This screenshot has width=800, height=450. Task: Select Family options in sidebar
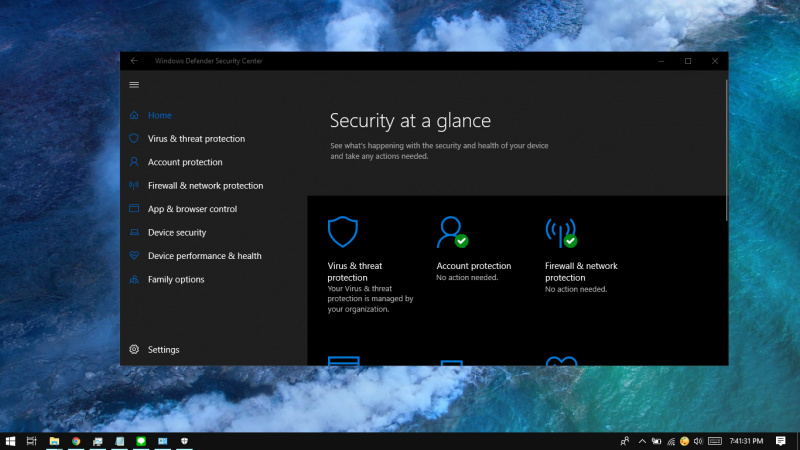coord(176,279)
